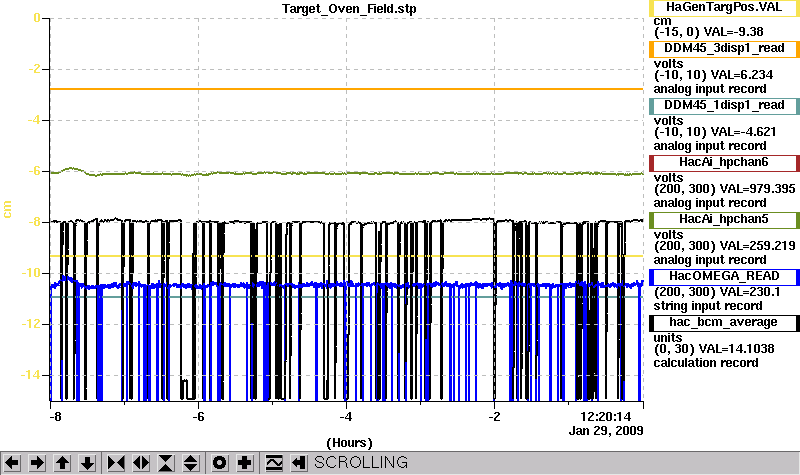This screenshot has height=475, width=800.
Task: Select the HacAi_hpchan6 legend entry
Action: (x=724, y=163)
